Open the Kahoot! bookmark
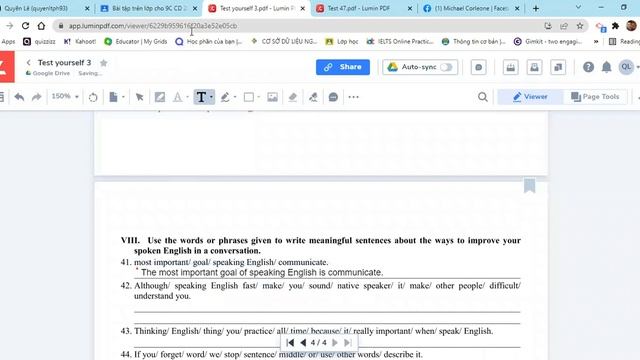The height and width of the screenshot is (360, 640). point(80,41)
